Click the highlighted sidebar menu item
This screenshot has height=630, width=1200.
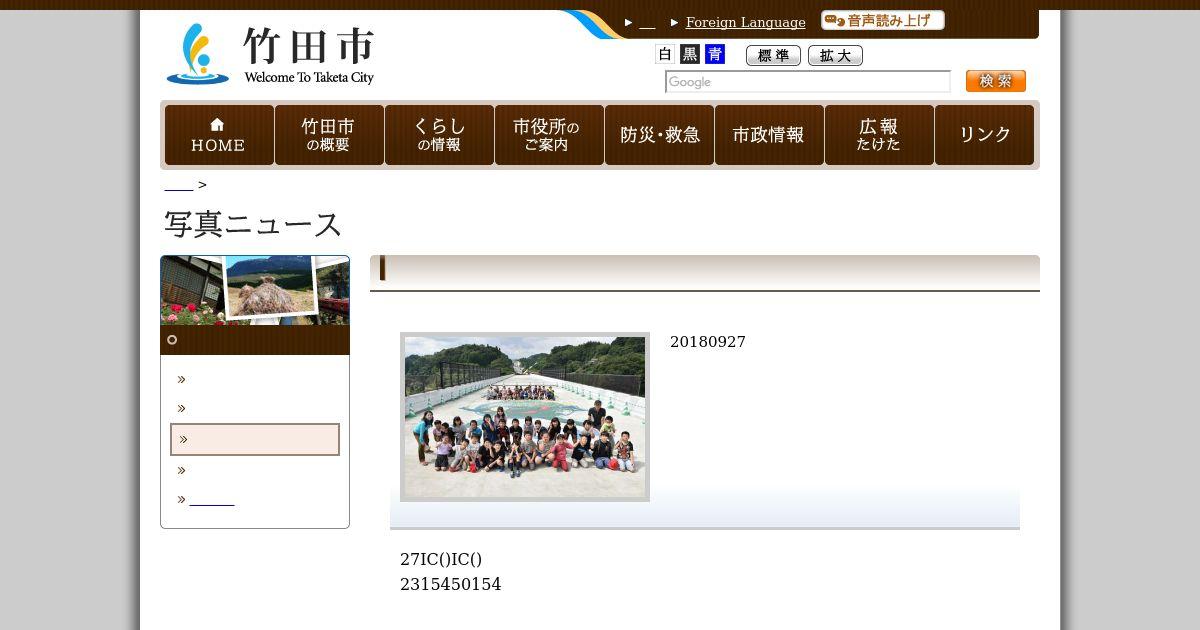[255, 440]
